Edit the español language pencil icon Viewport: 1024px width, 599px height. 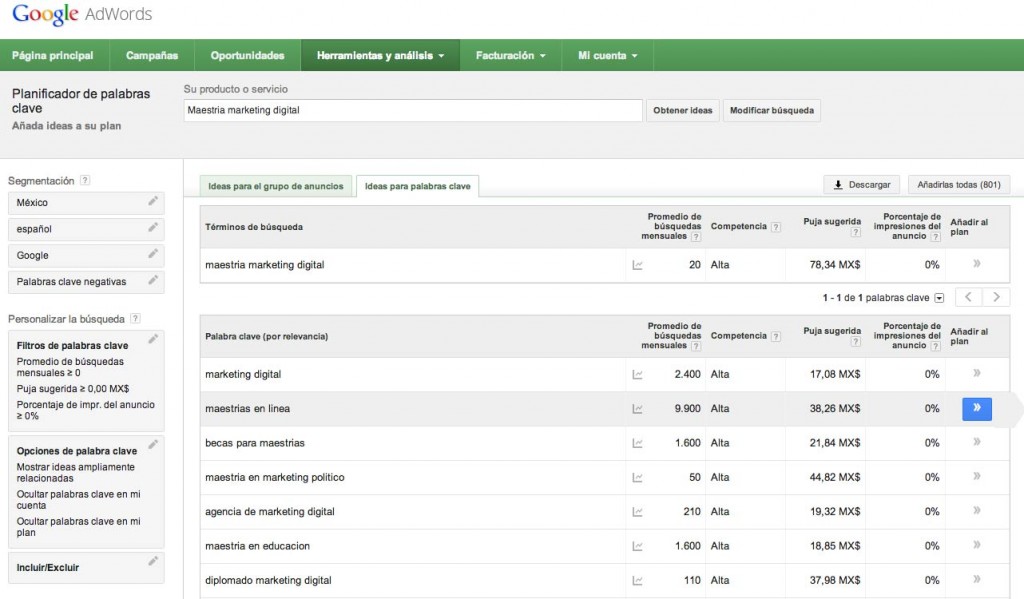click(x=153, y=228)
